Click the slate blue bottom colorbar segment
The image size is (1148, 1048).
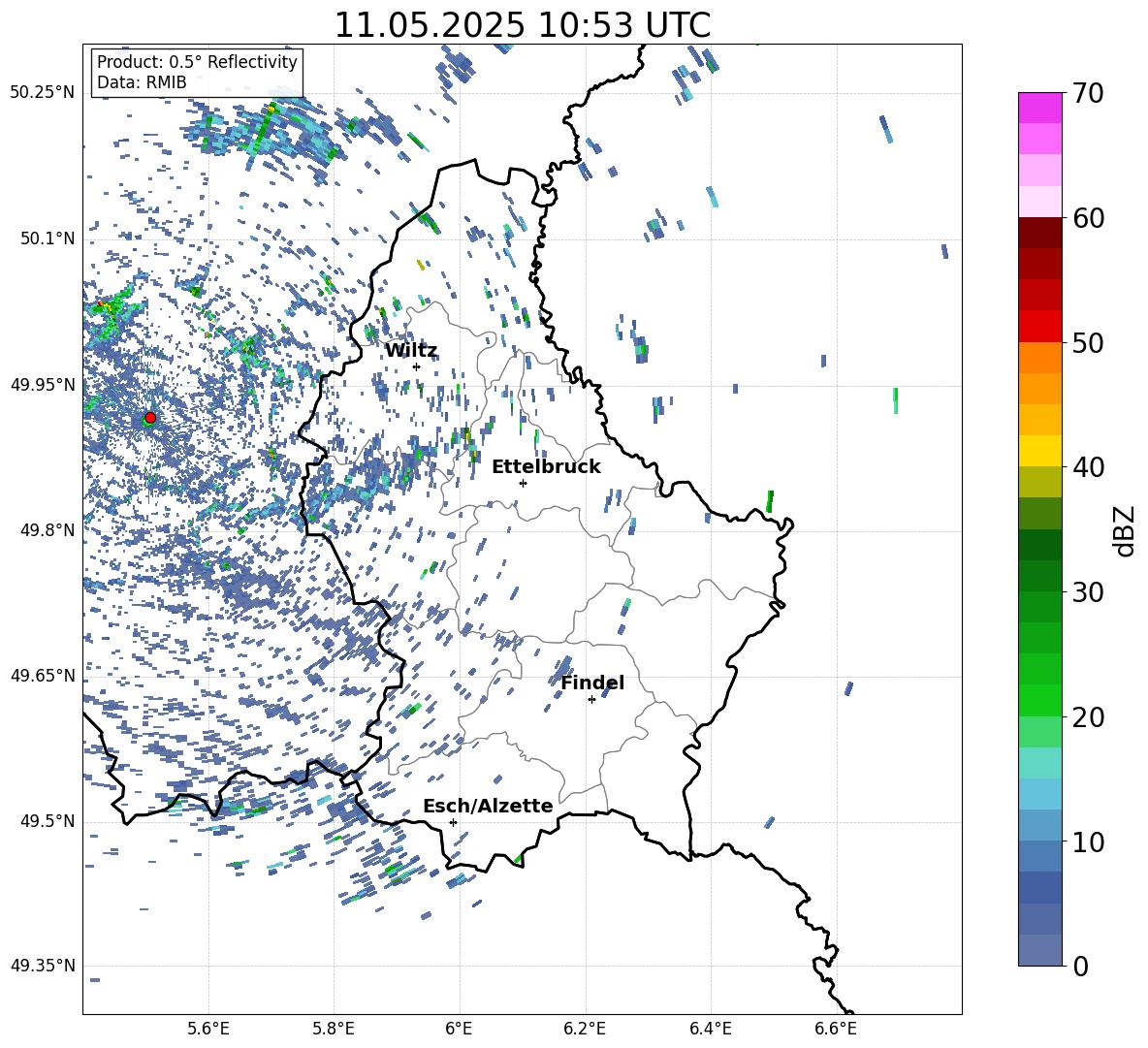pyautogui.click(x=1039, y=950)
